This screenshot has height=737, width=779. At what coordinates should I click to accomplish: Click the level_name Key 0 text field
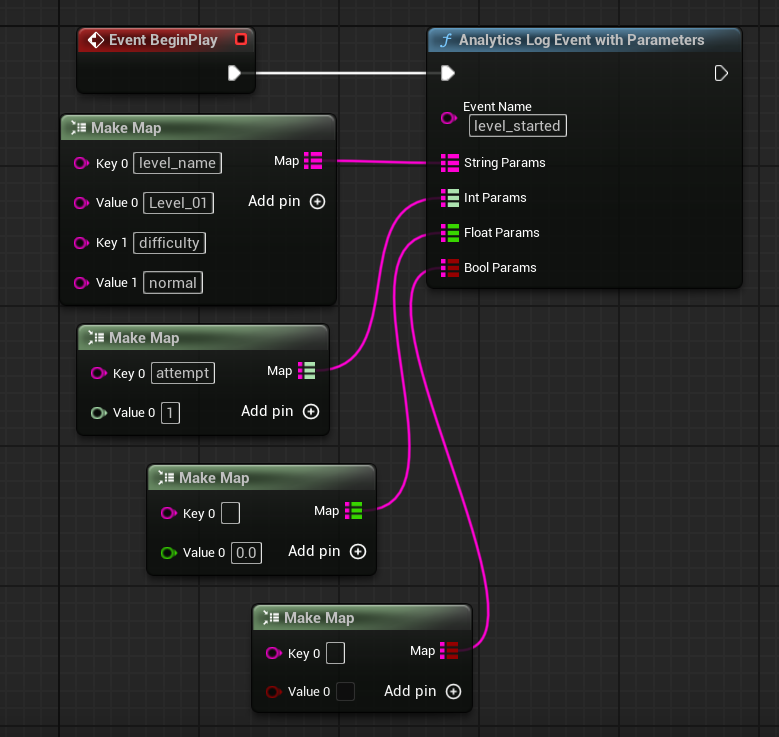pyautogui.click(x=177, y=163)
